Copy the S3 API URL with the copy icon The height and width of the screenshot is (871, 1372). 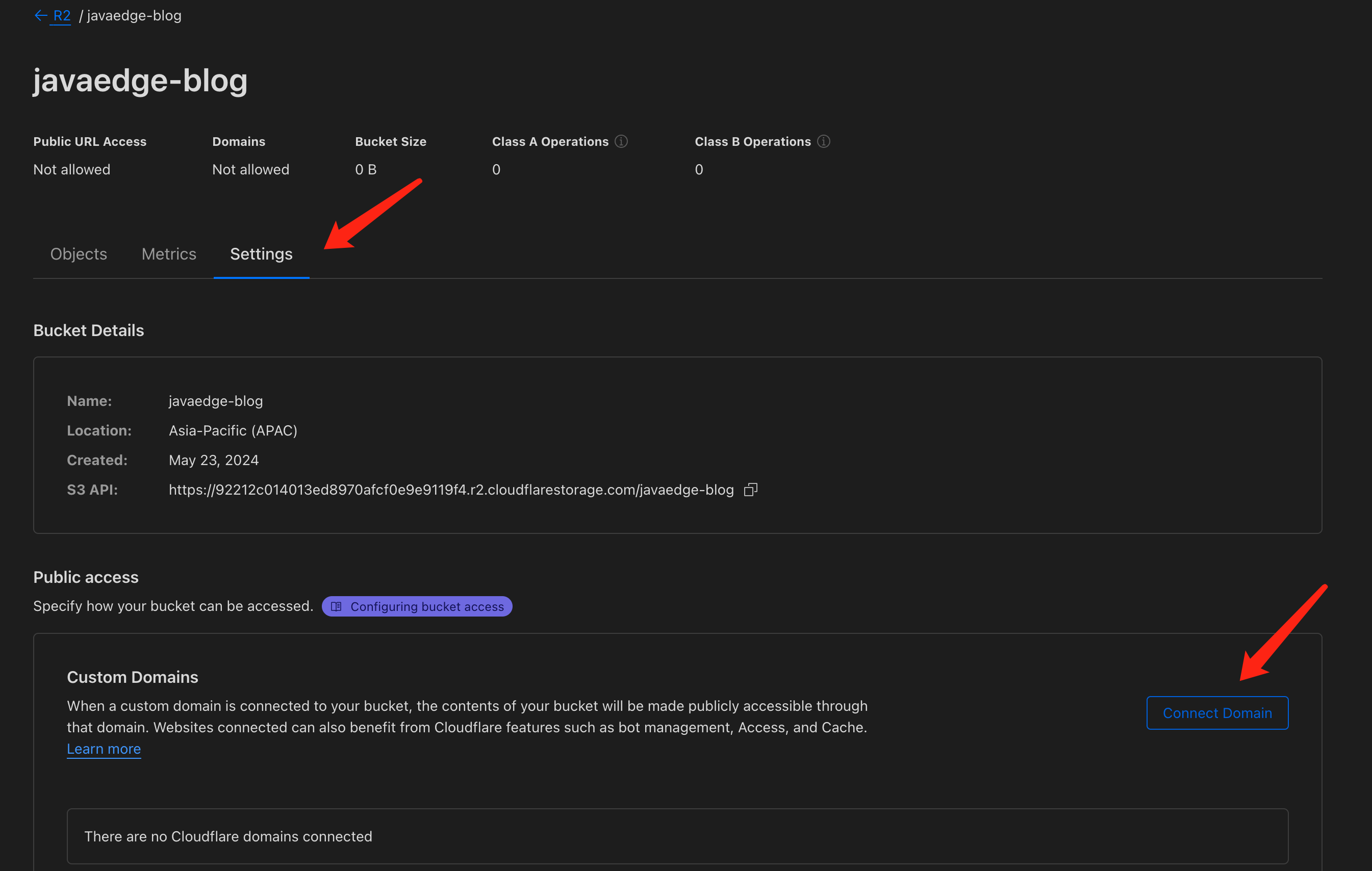coord(751,490)
